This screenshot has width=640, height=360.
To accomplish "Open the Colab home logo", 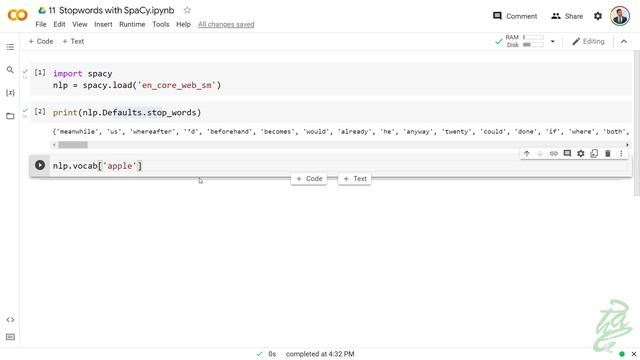I will click(18, 16).
